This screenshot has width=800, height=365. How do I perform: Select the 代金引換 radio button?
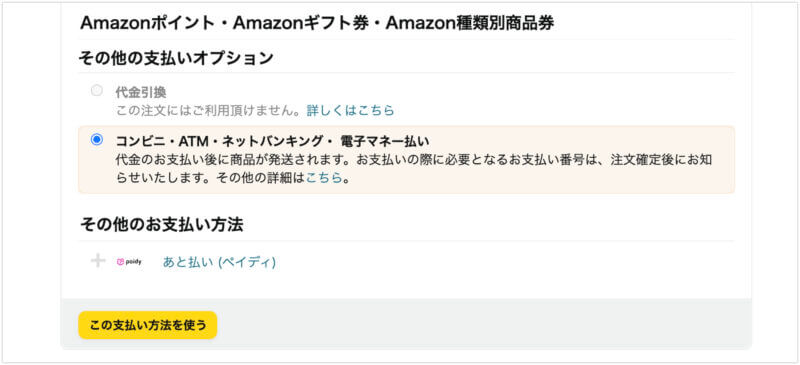(96, 91)
